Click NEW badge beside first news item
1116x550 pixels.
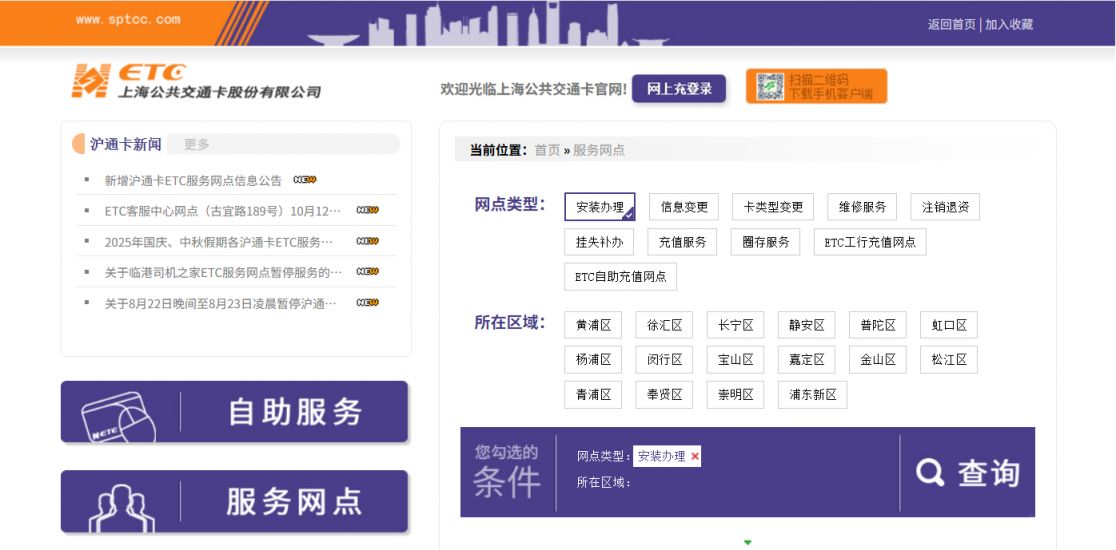[305, 180]
